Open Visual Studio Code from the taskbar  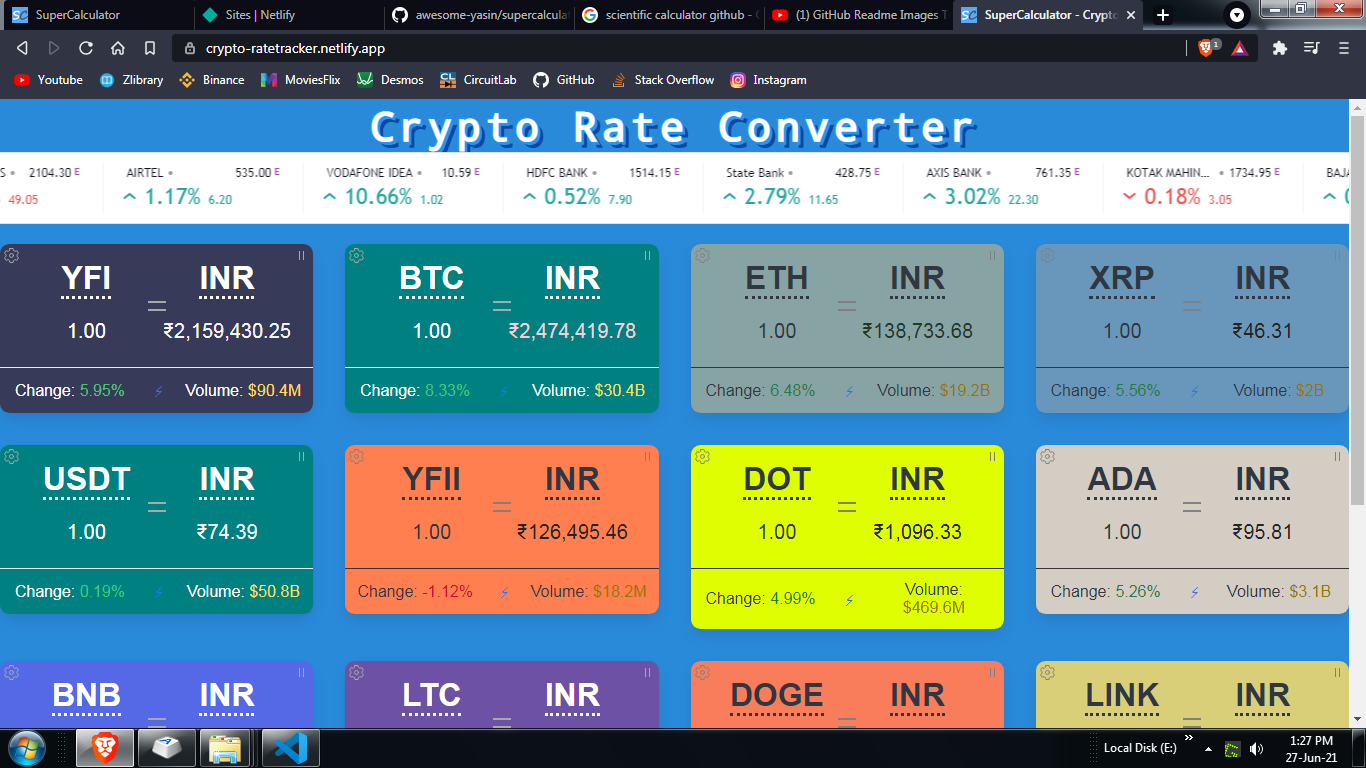[291, 748]
